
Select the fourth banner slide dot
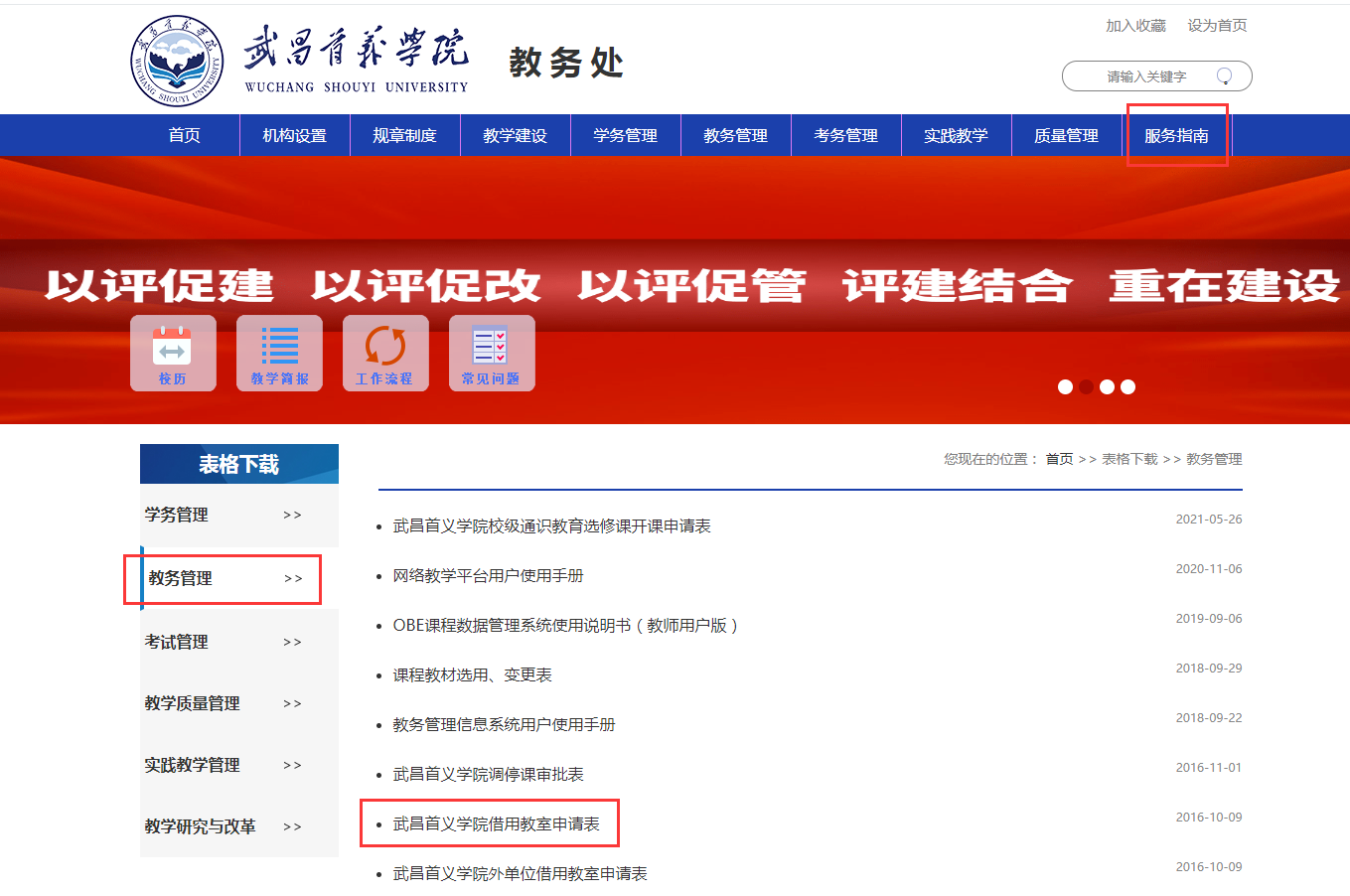1127,387
